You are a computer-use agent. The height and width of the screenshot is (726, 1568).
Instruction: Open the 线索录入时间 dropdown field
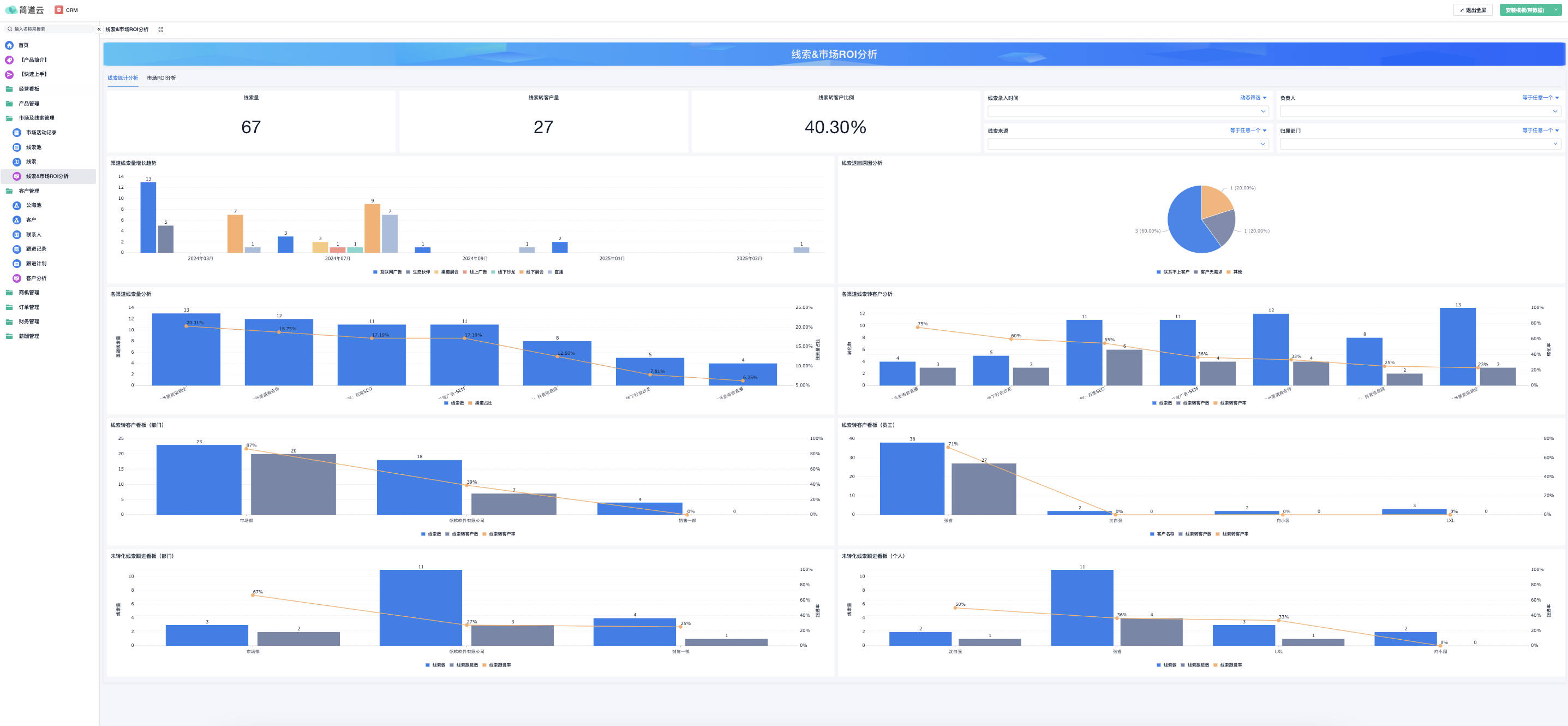pos(1127,111)
